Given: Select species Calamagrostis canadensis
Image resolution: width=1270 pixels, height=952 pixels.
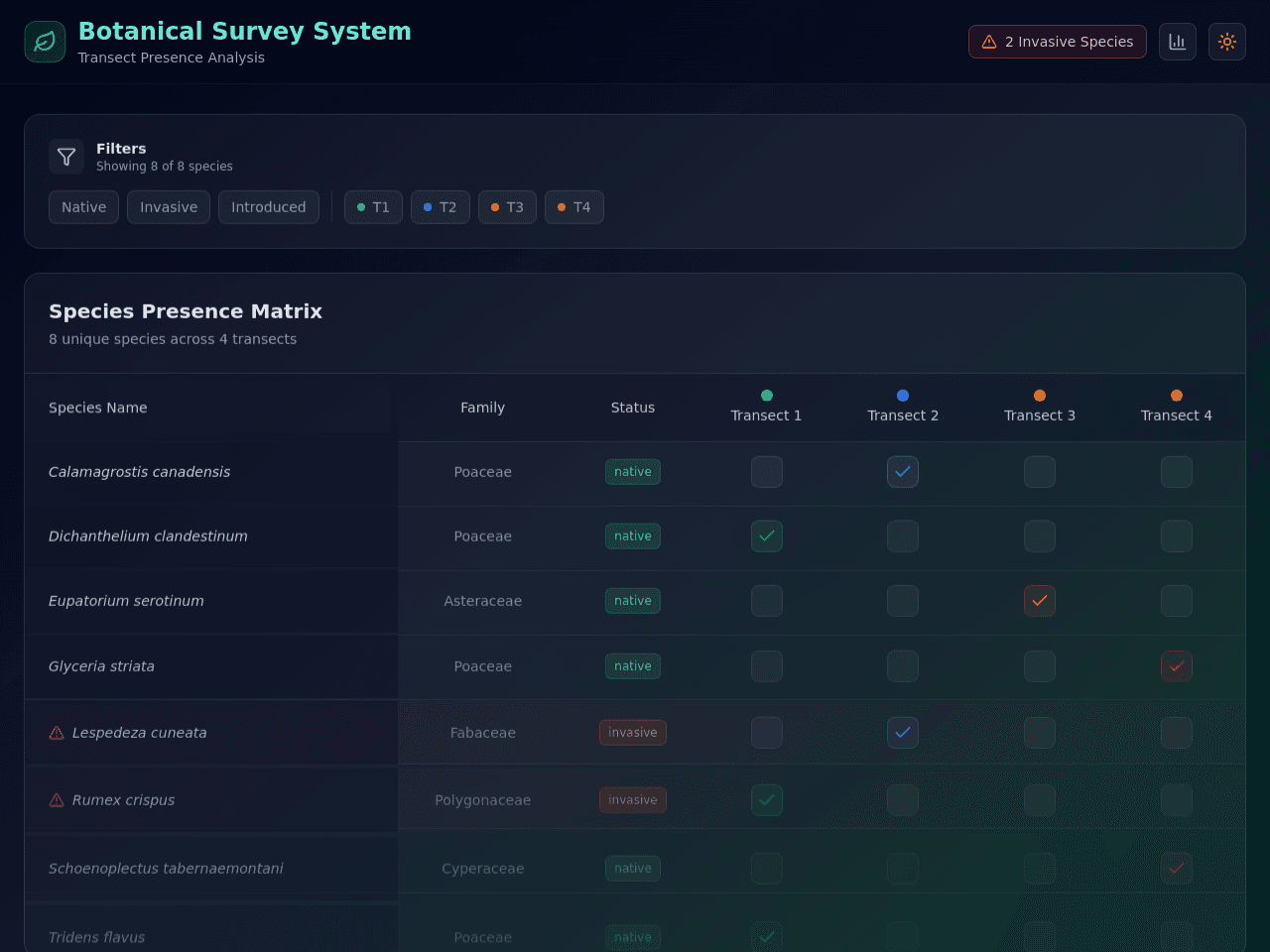Looking at the screenshot, I should click(x=140, y=472).
